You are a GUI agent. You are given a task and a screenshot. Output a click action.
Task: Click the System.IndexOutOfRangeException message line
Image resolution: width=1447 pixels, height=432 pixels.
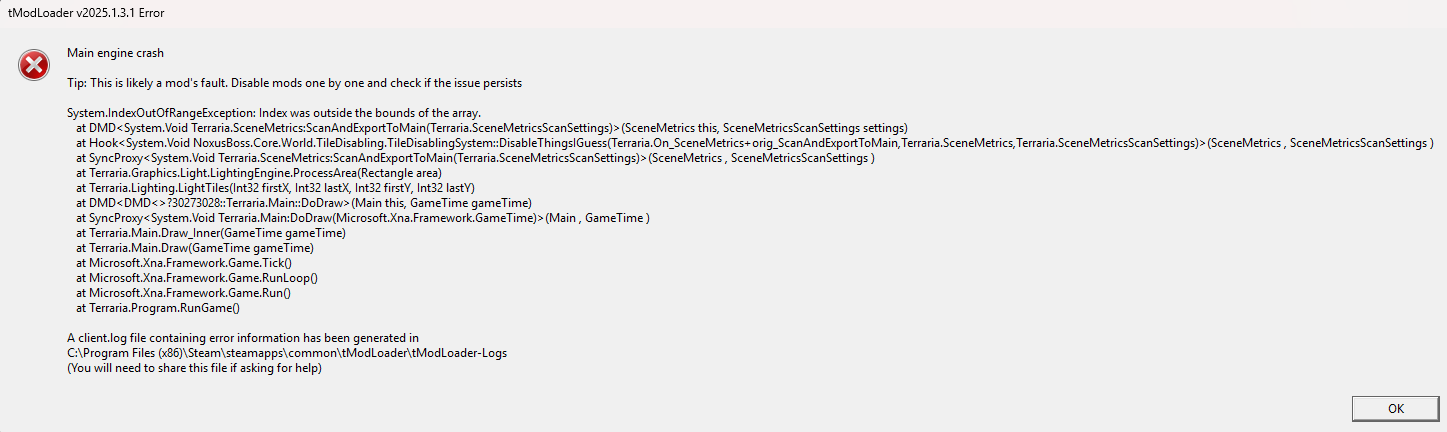[x=274, y=113]
